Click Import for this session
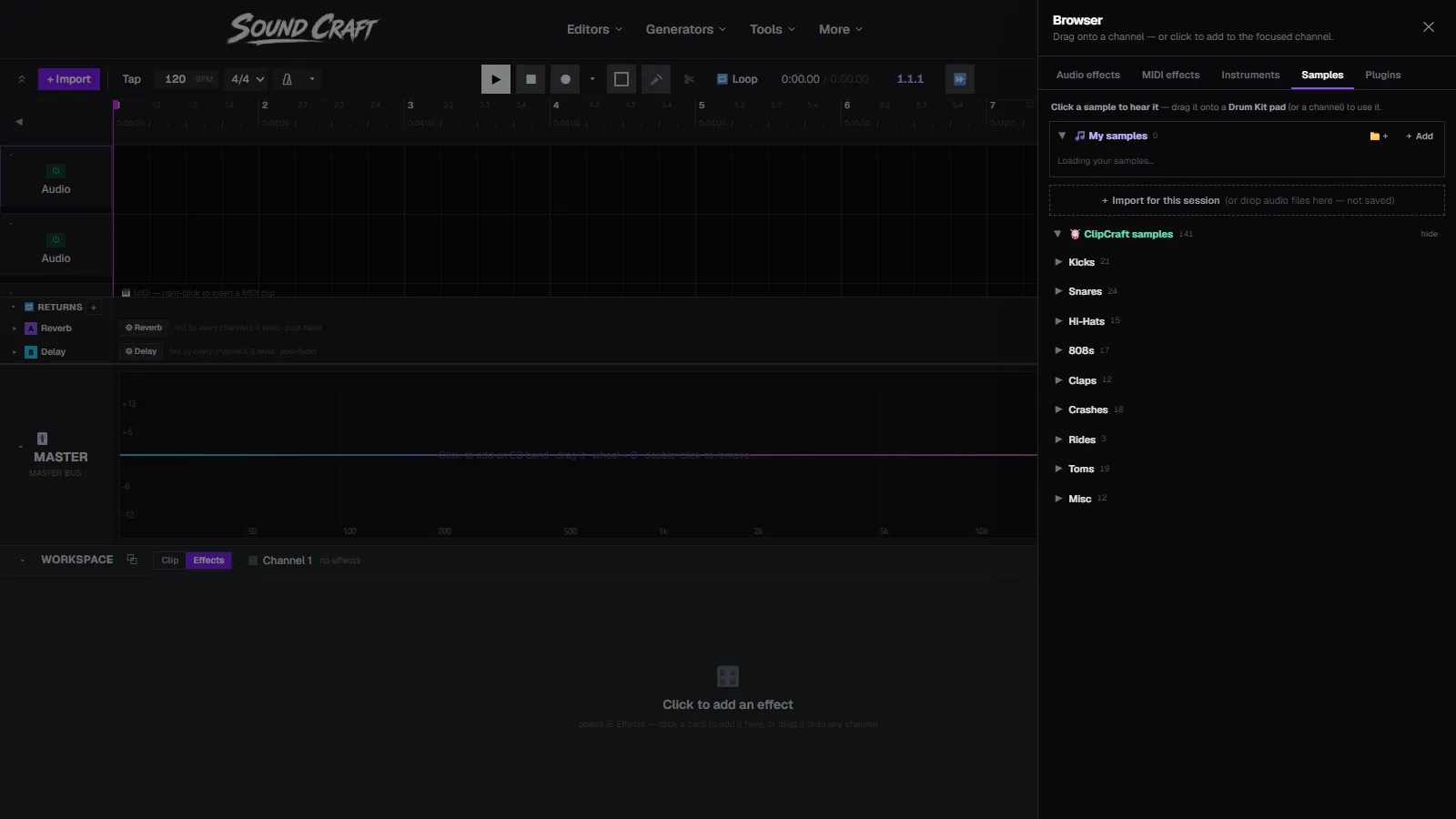The width and height of the screenshot is (1456, 819). click(1247, 200)
